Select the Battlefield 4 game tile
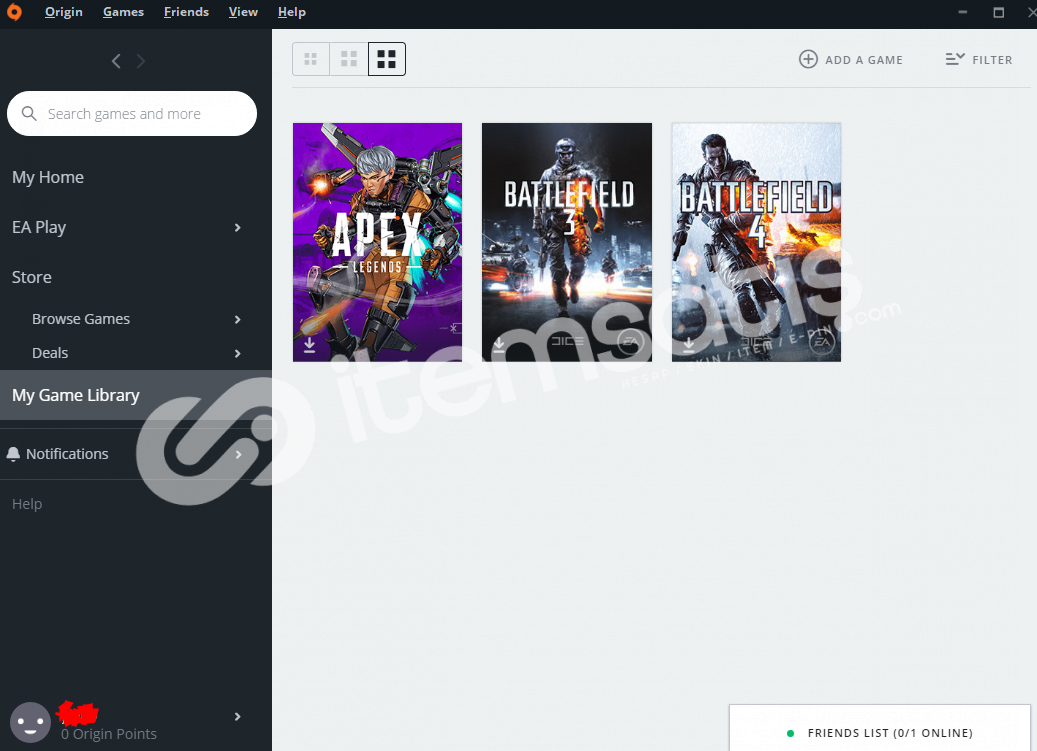The image size is (1037, 751). tap(757, 242)
